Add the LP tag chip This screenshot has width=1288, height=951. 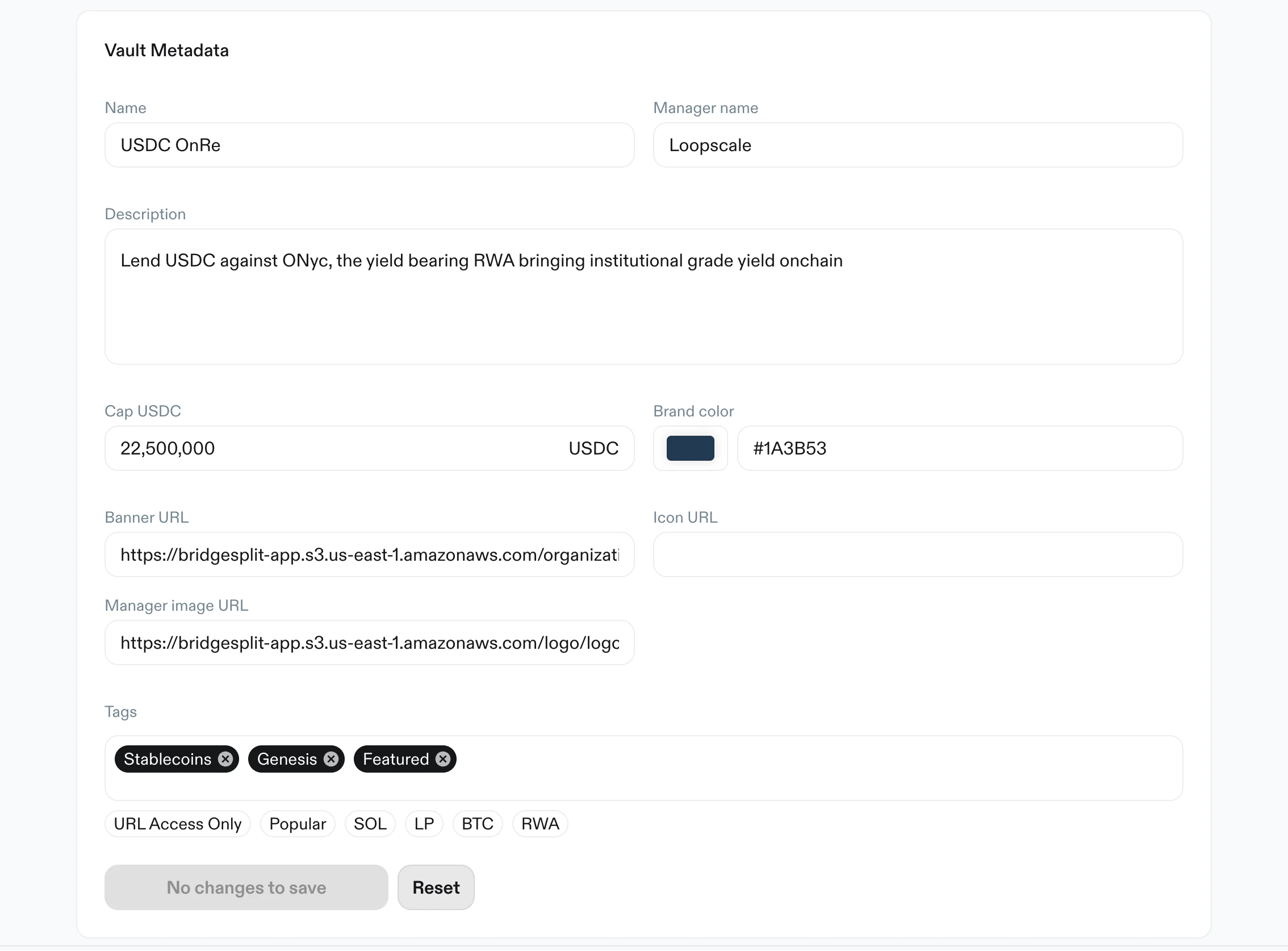(424, 823)
